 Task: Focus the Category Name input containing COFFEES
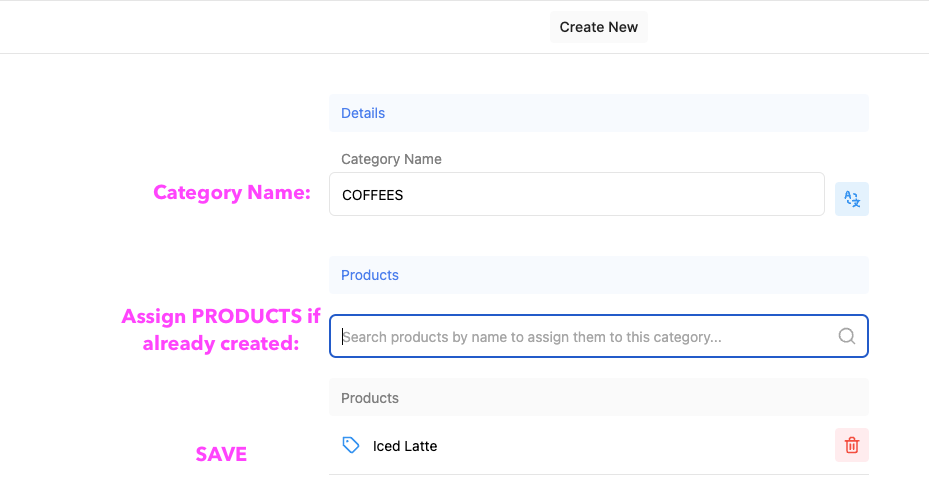click(576, 194)
